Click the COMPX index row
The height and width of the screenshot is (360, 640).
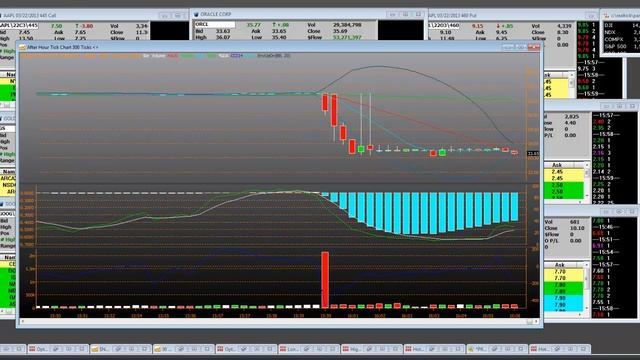(x=621, y=39)
